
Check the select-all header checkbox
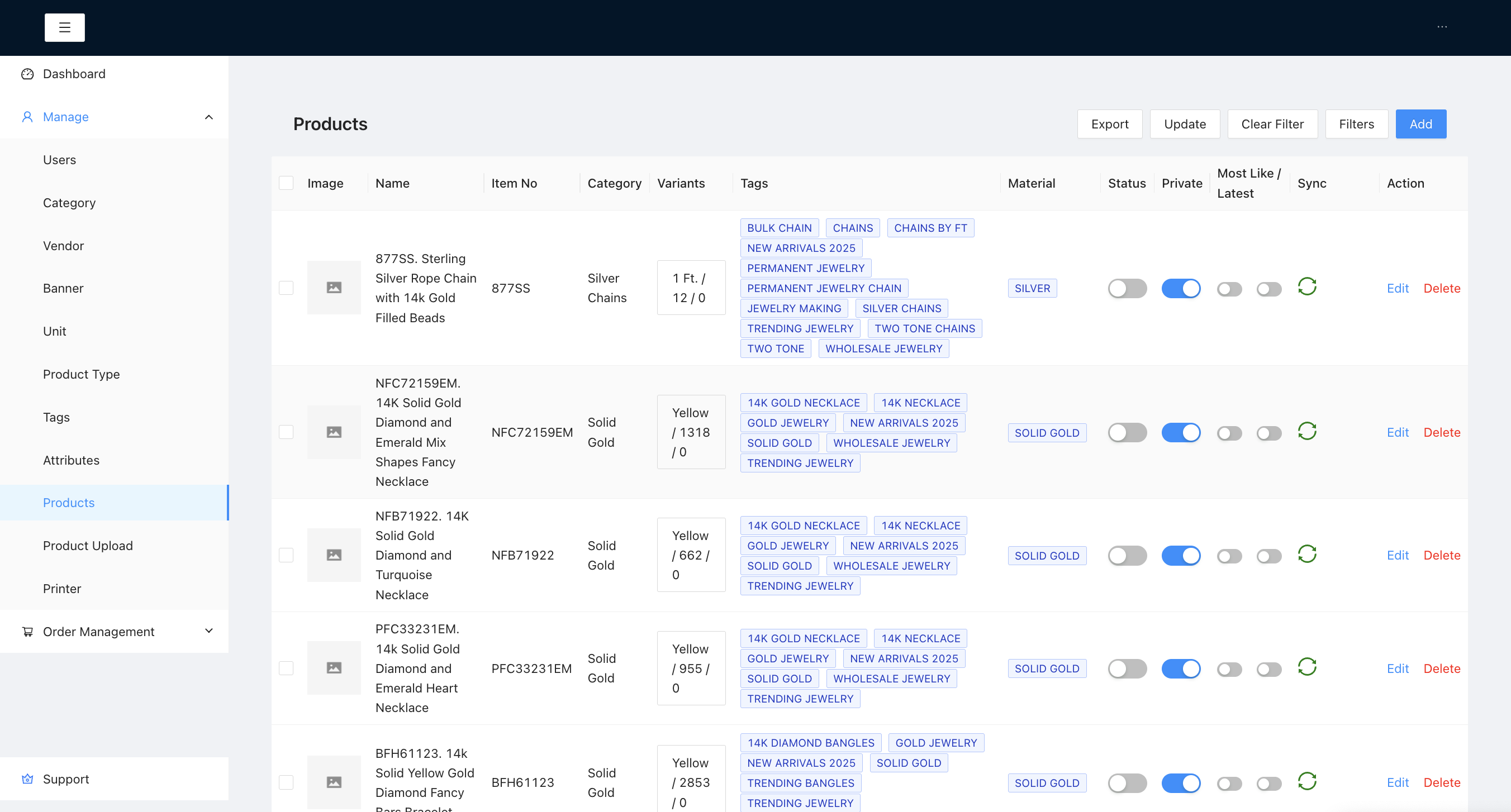click(x=286, y=183)
